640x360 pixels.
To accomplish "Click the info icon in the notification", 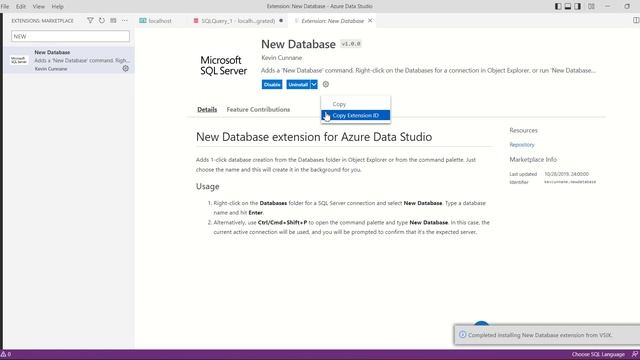I will [x=462, y=335].
